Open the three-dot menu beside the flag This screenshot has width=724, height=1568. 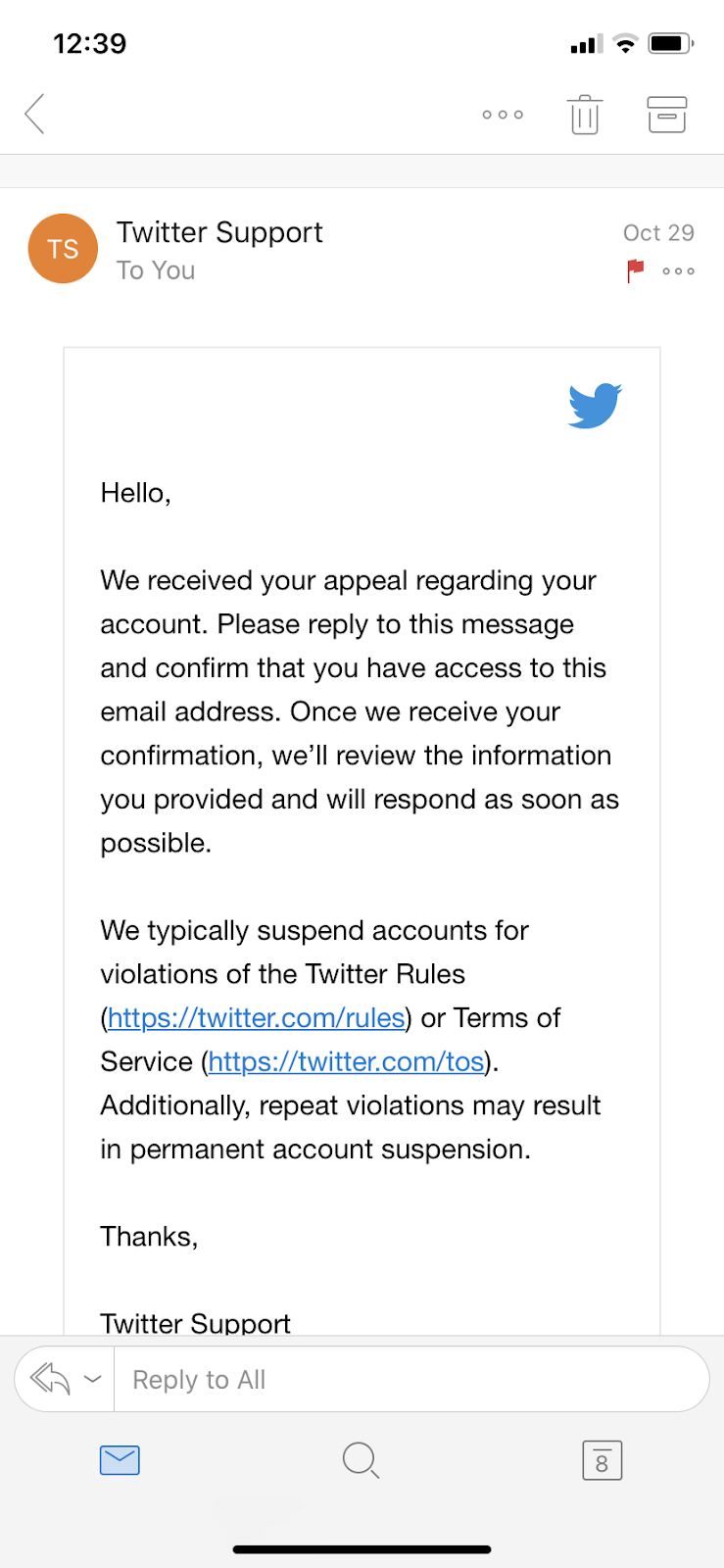pos(678,271)
